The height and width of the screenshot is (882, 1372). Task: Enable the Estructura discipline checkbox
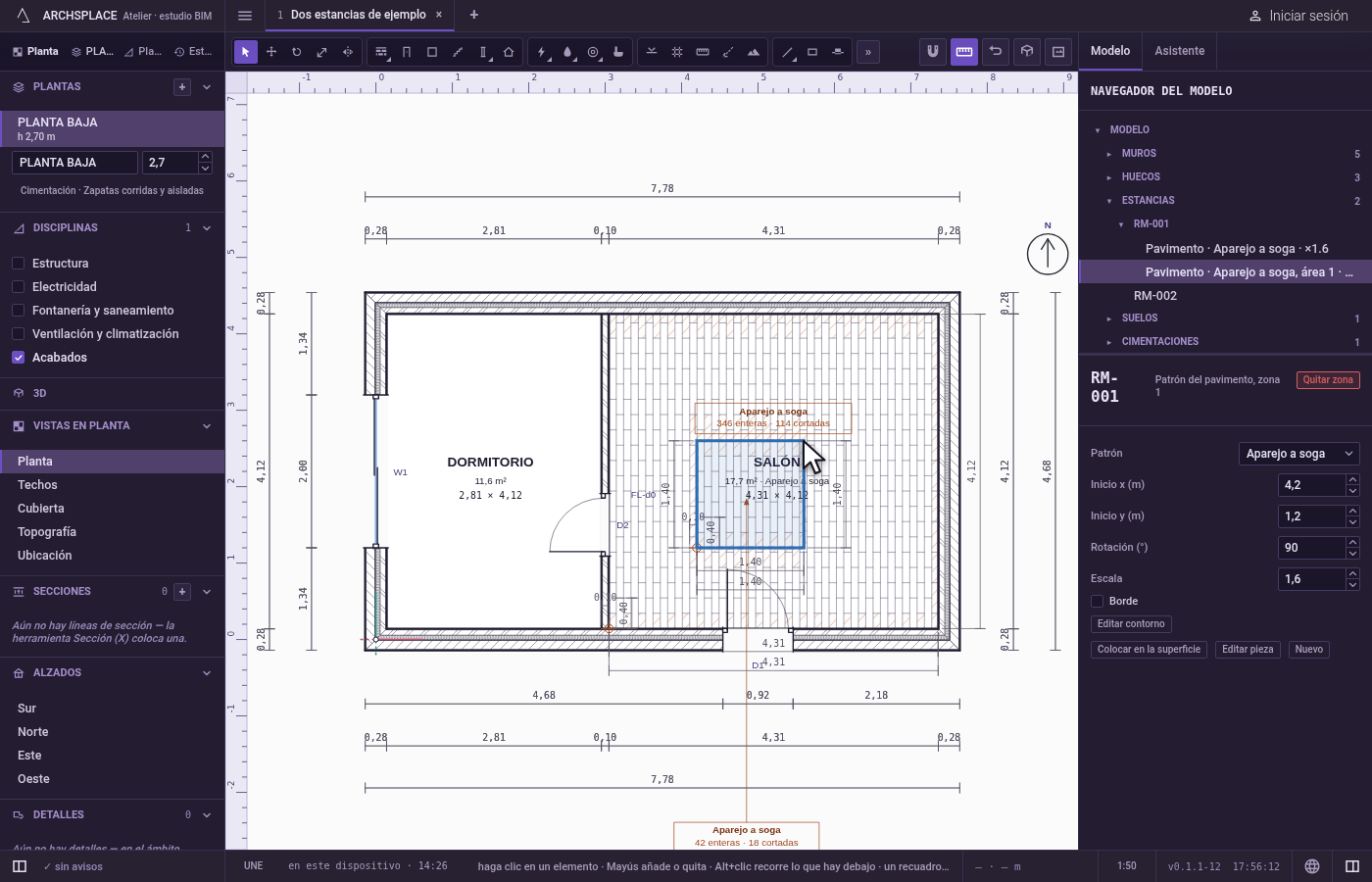point(18,264)
